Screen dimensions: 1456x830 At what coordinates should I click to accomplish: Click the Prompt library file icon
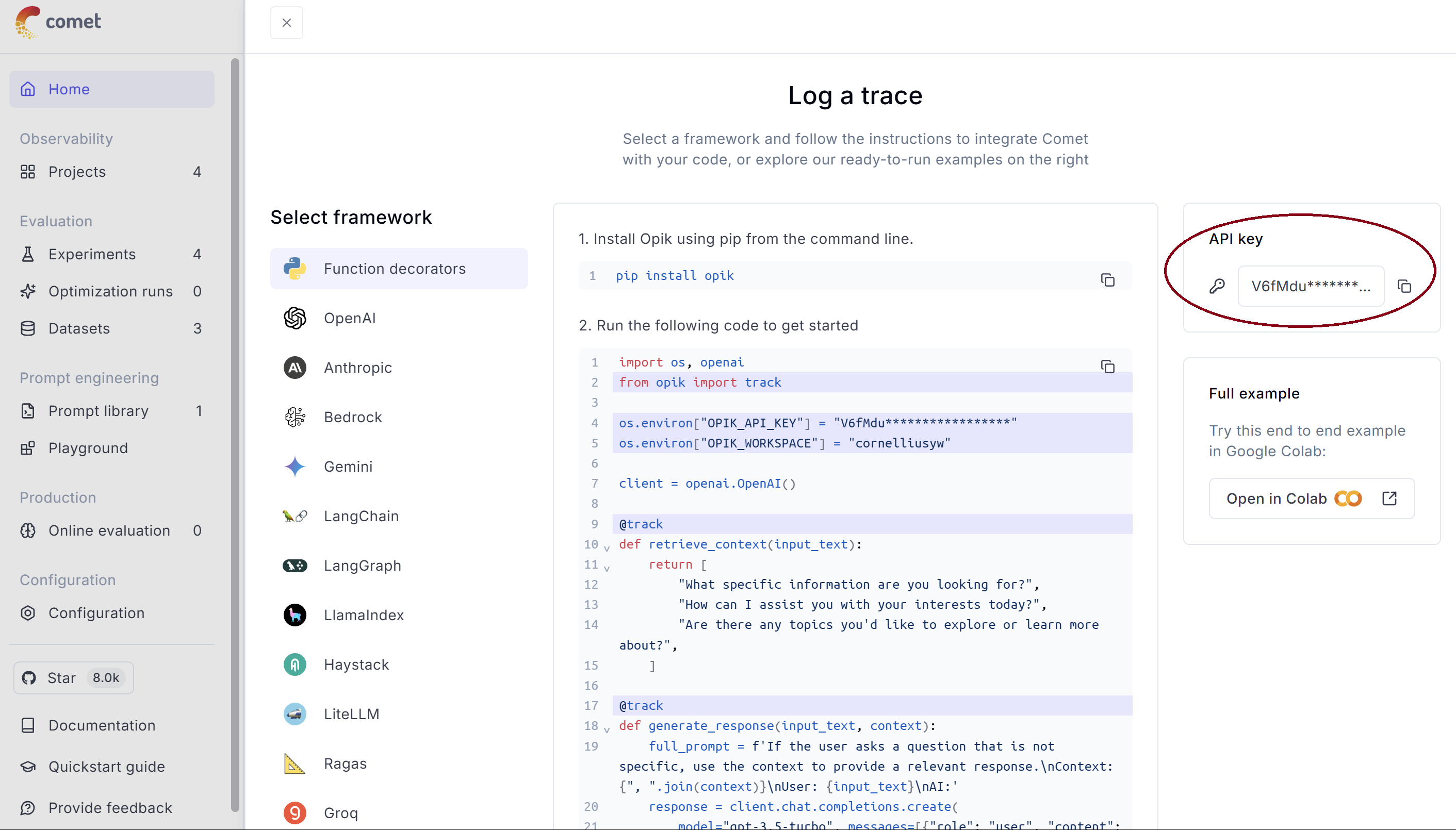click(28, 411)
